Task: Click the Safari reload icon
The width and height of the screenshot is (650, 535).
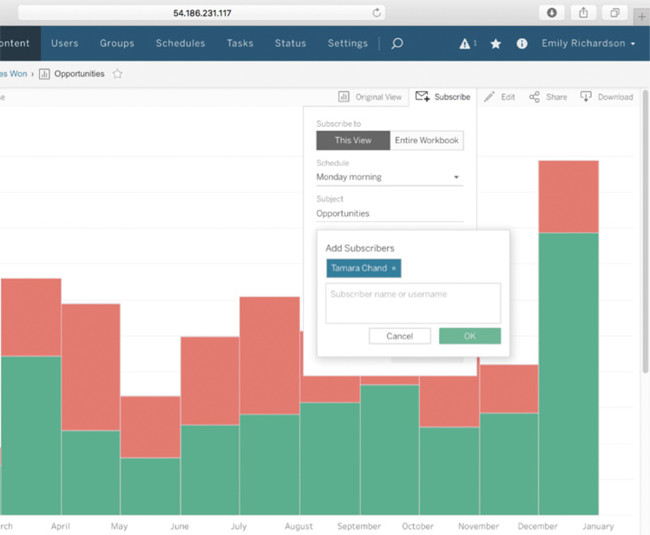Action: point(377,13)
